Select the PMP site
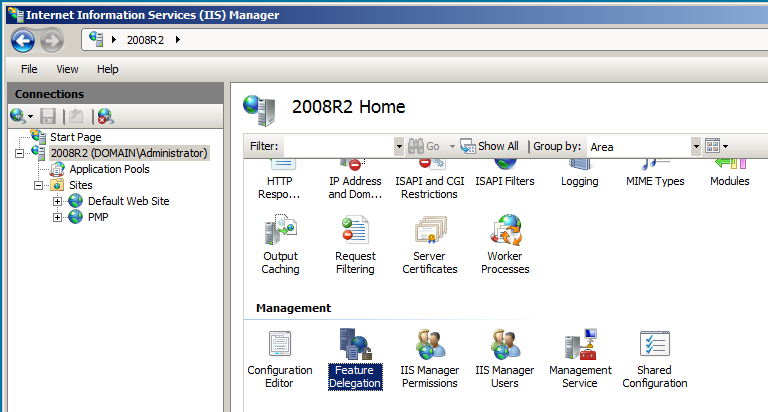 [98, 217]
